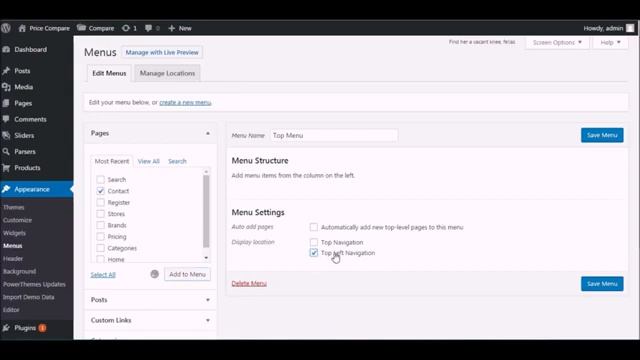The image size is (640, 360).
Task: Tick the Search page checkbox
Action: 100,180
